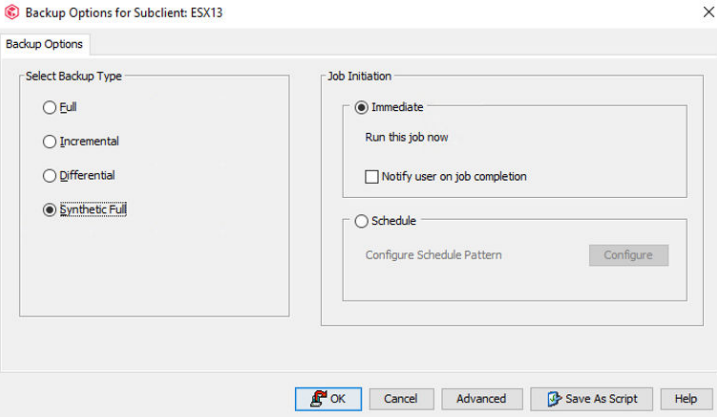717x417 pixels.
Task: Select the Full backup type
Action: click(50, 107)
